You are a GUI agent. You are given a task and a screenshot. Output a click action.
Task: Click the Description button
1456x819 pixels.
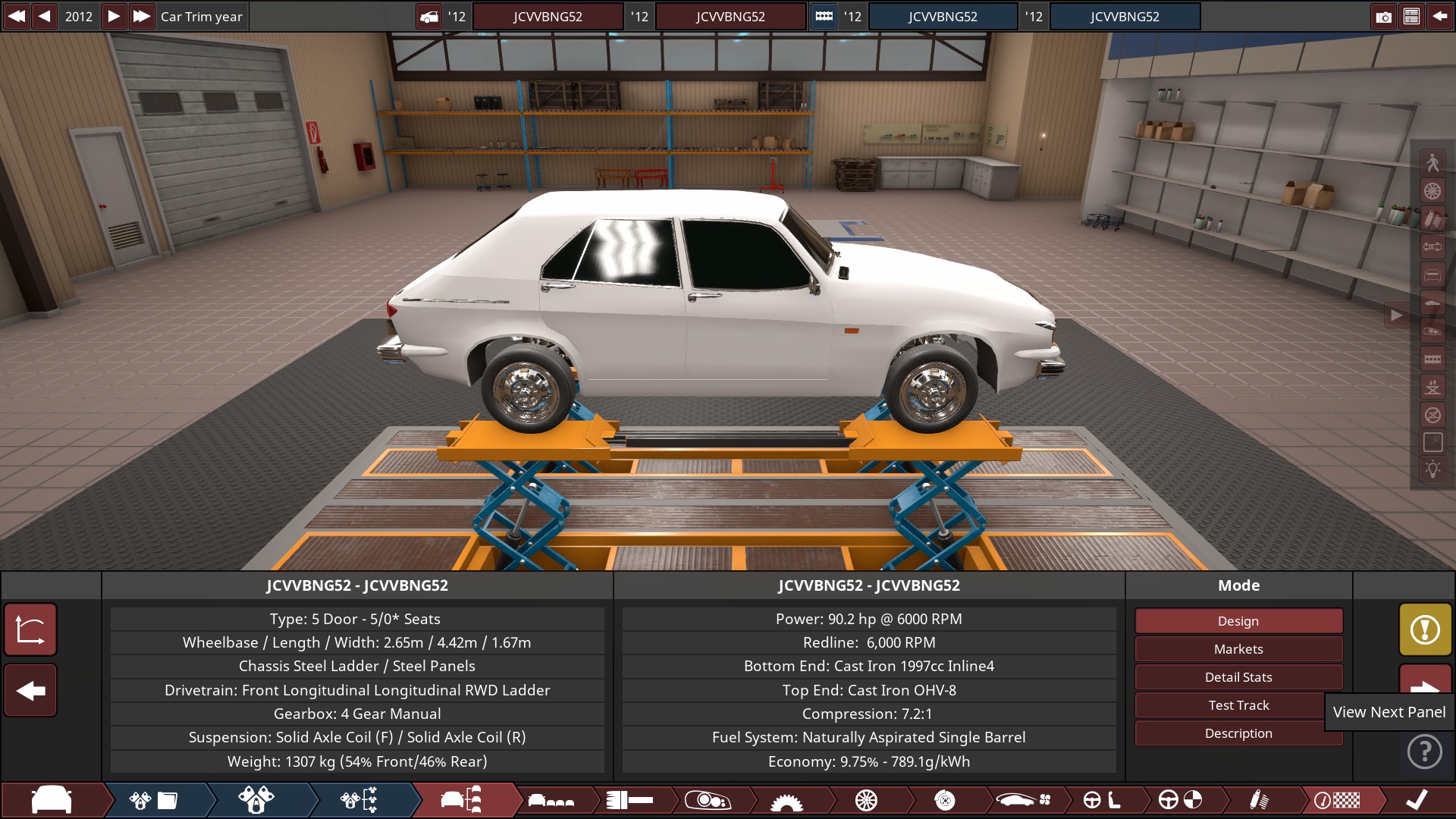coord(1238,733)
